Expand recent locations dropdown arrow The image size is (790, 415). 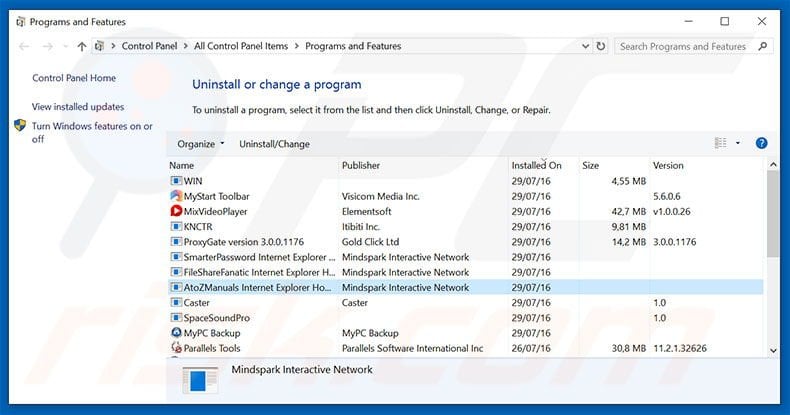click(64, 47)
